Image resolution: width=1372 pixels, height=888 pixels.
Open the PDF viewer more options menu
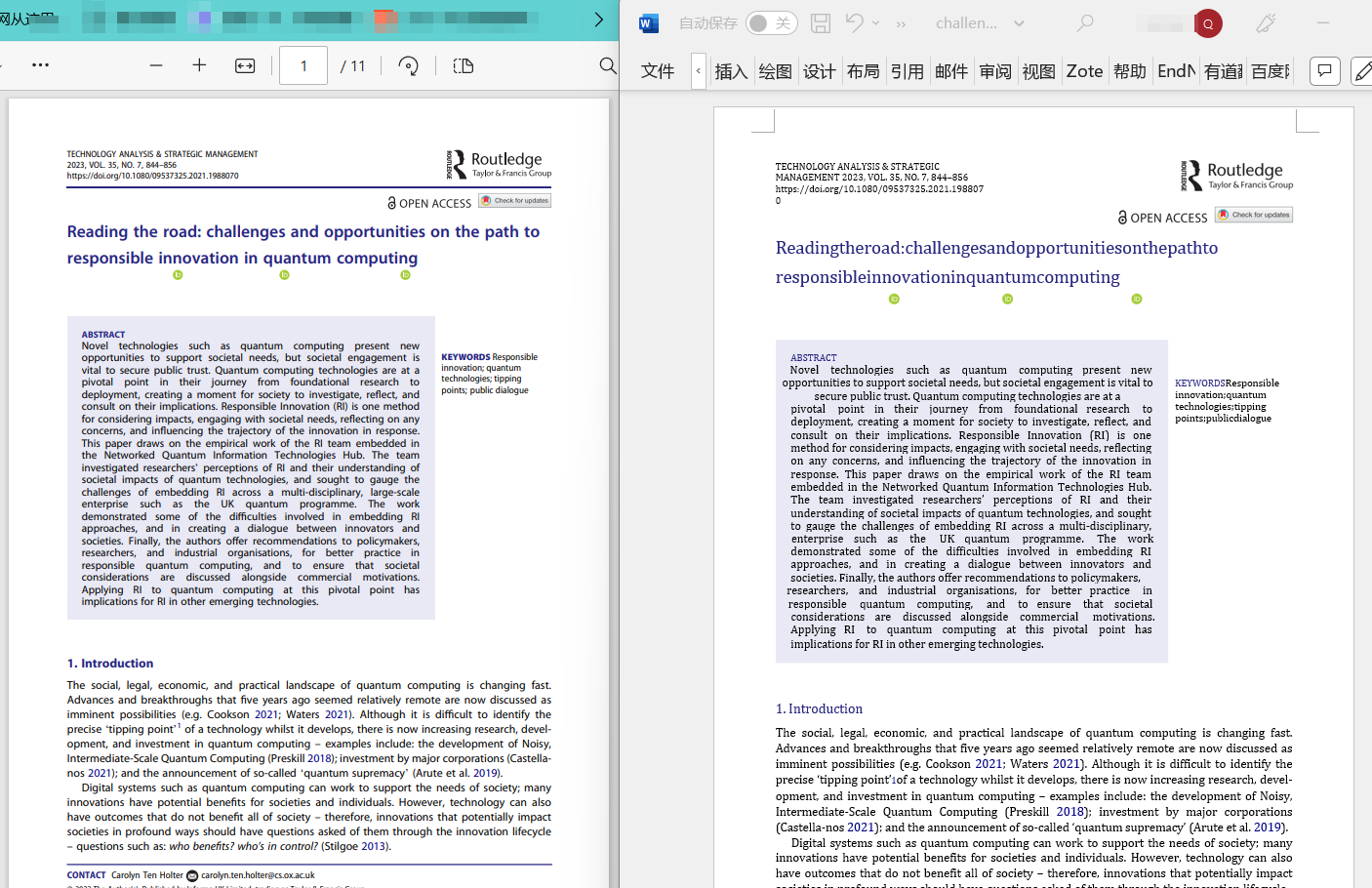40,65
